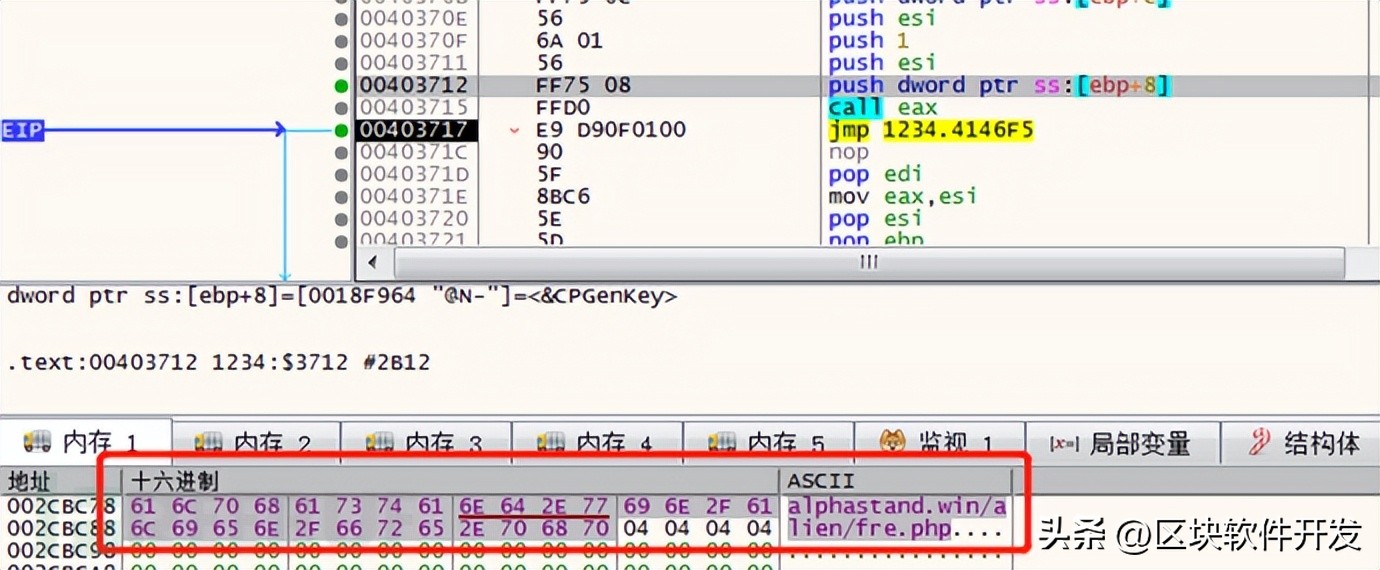This screenshot has width=1380, height=570.
Task: Switch to the 内存 2 dump tab
Action: pyautogui.click(x=255, y=442)
